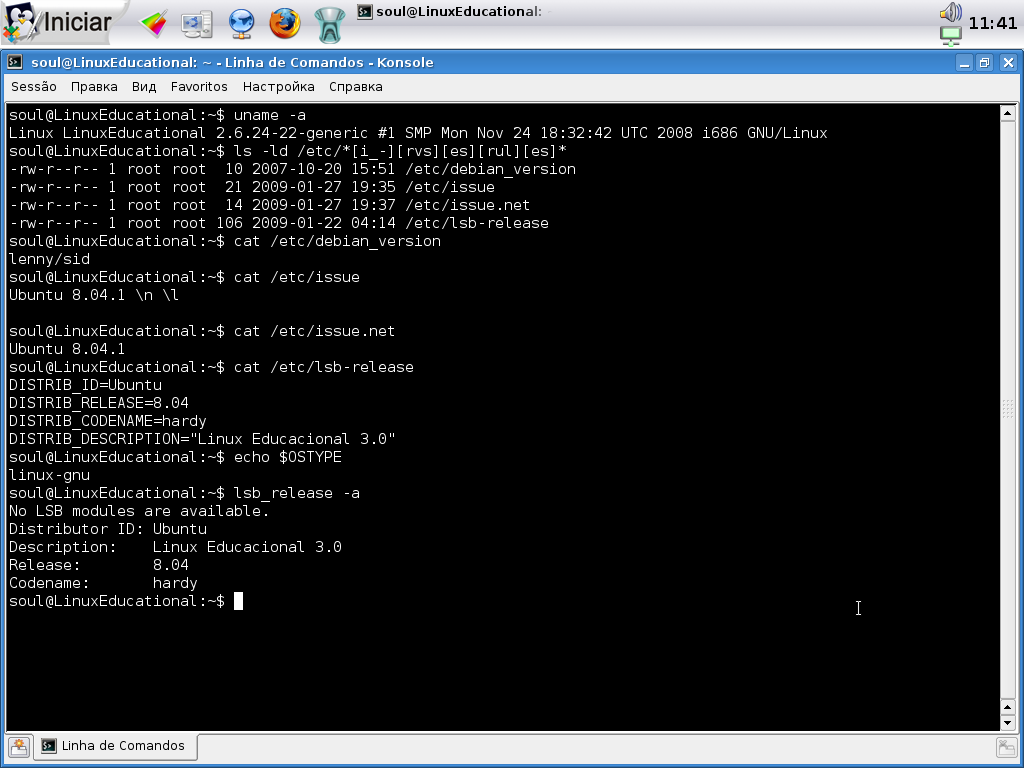
Task: Click the 'Release: 8.04' output line
Action: (x=99, y=565)
